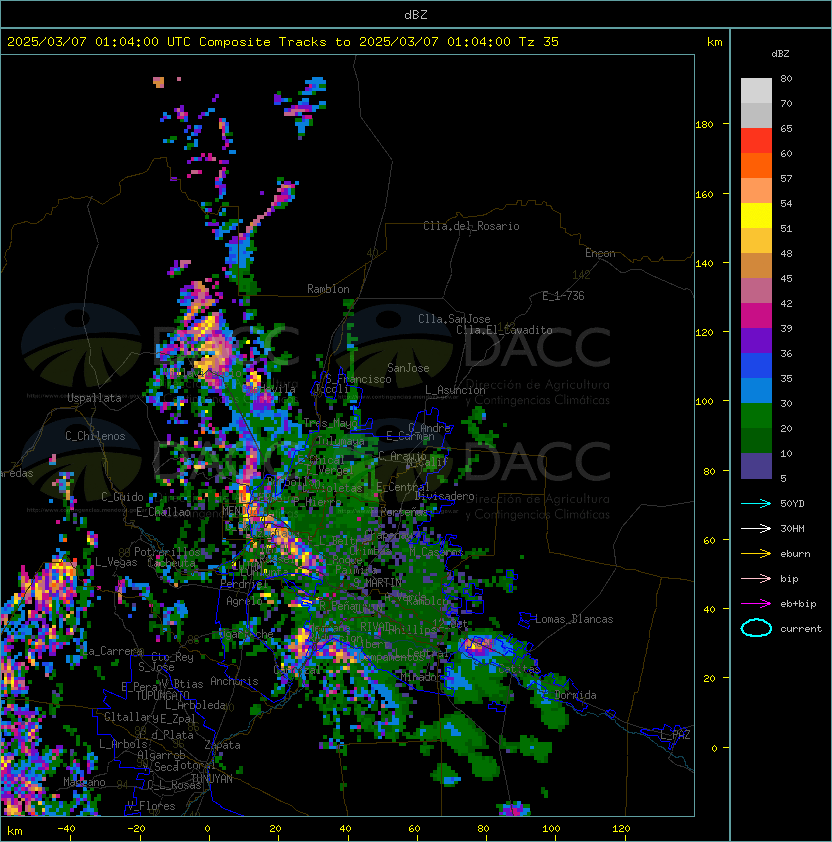Click the 'Zapata' place label

pyautogui.click(x=222, y=745)
